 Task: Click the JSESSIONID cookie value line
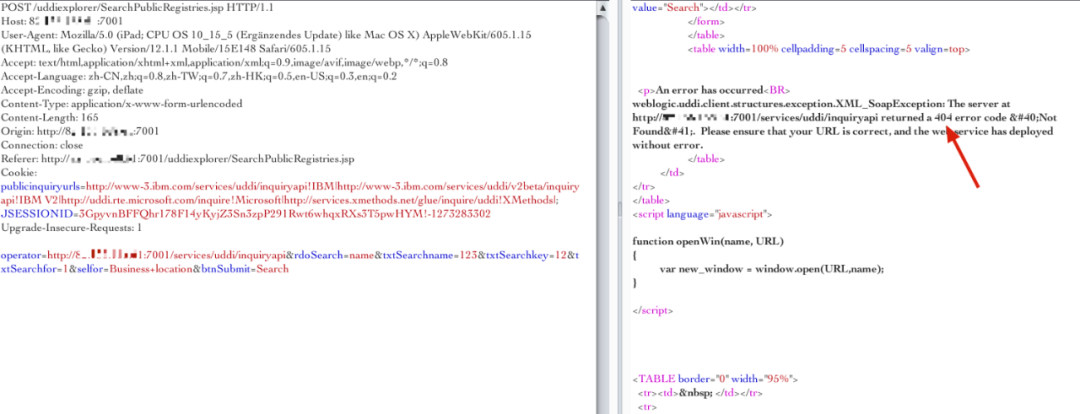tap(245, 214)
